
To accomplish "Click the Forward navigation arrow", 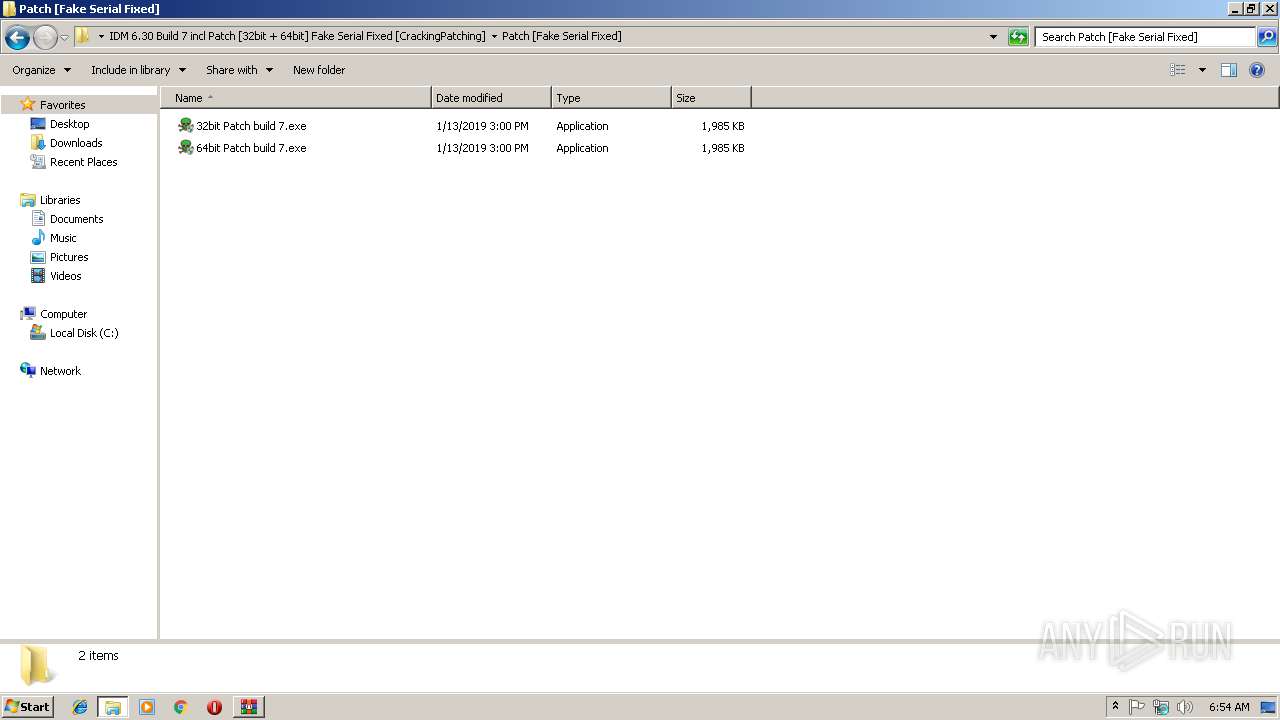I will pos(45,38).
